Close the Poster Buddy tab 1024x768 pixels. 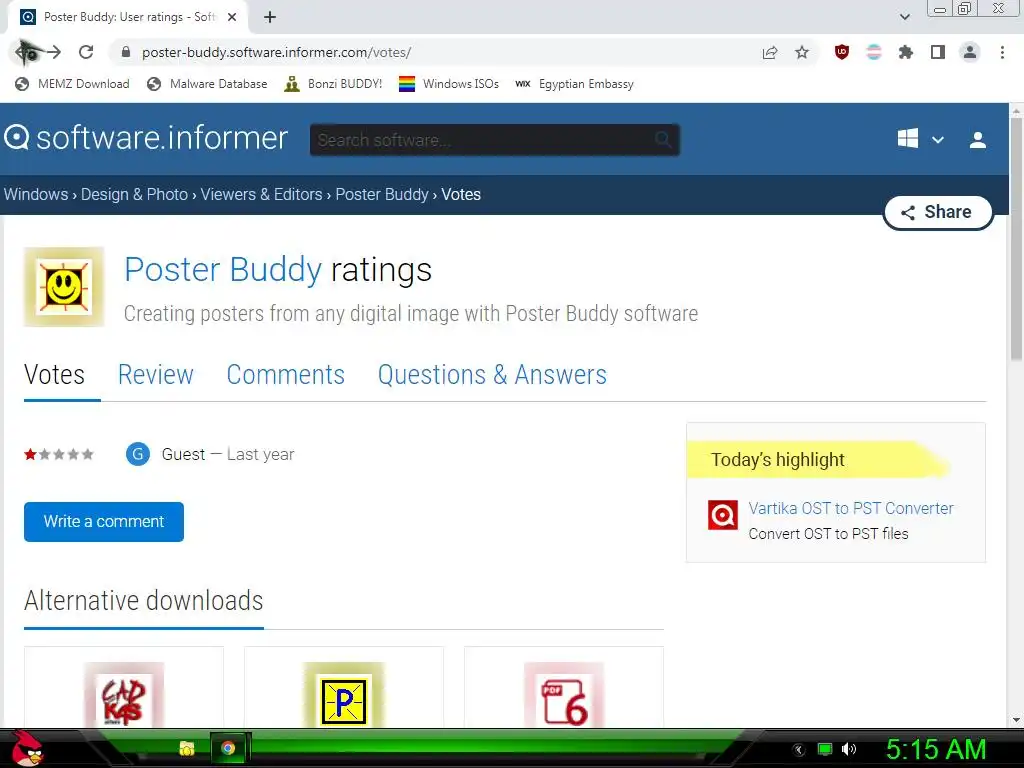tap(232, 17)
